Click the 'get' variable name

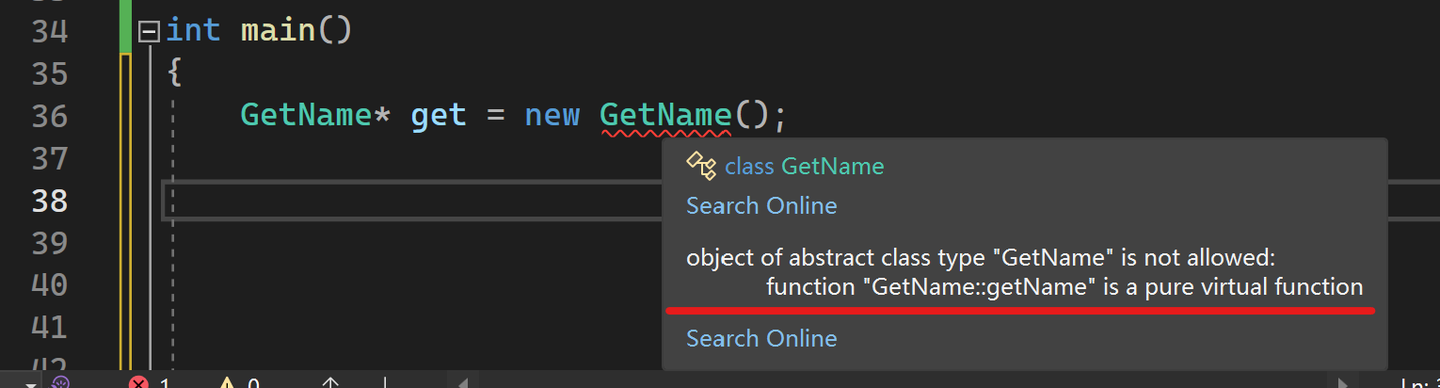pos(438,116)
